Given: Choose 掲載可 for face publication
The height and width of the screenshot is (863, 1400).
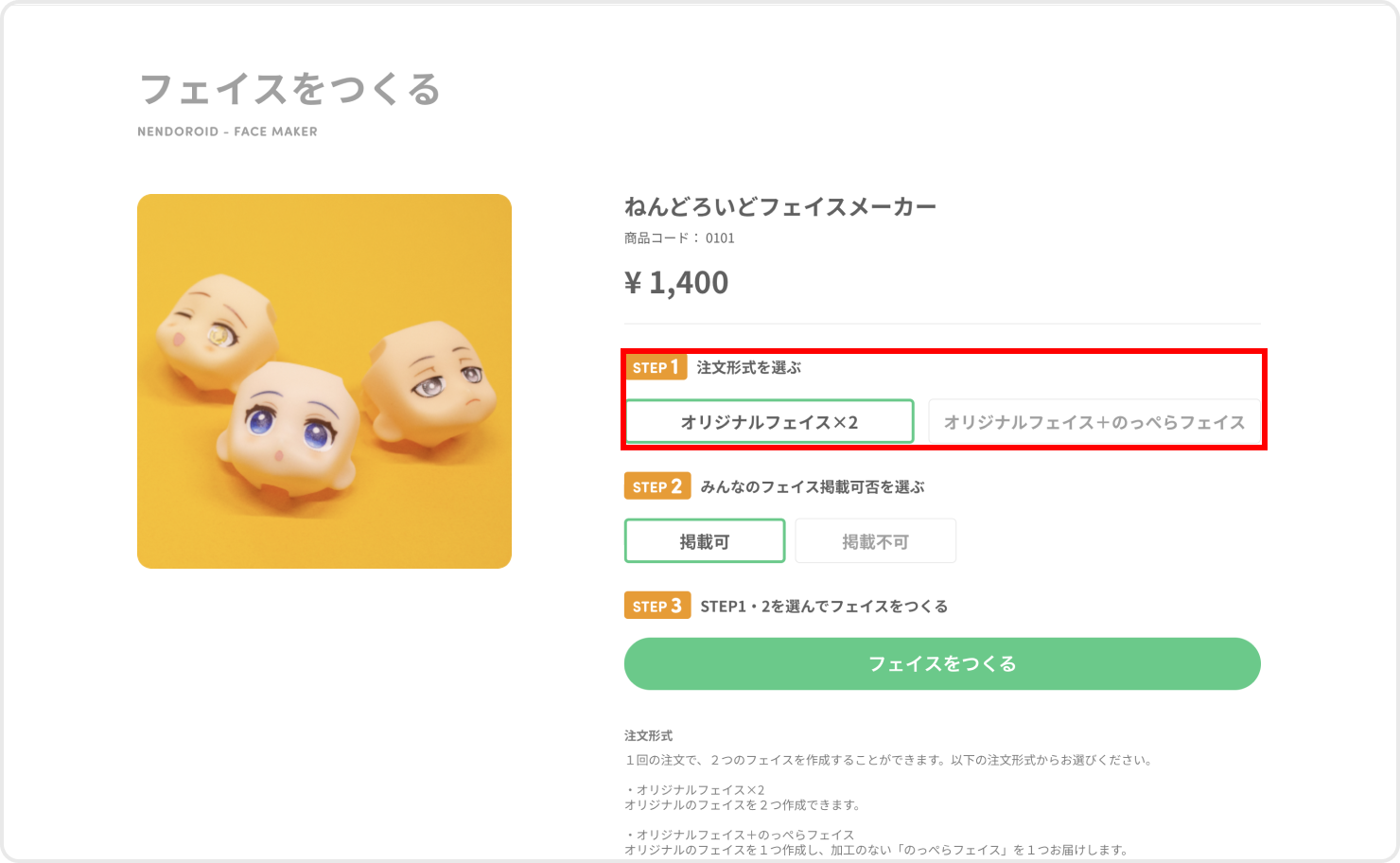Looking at the screenshot, I should (x=705, y=541).
